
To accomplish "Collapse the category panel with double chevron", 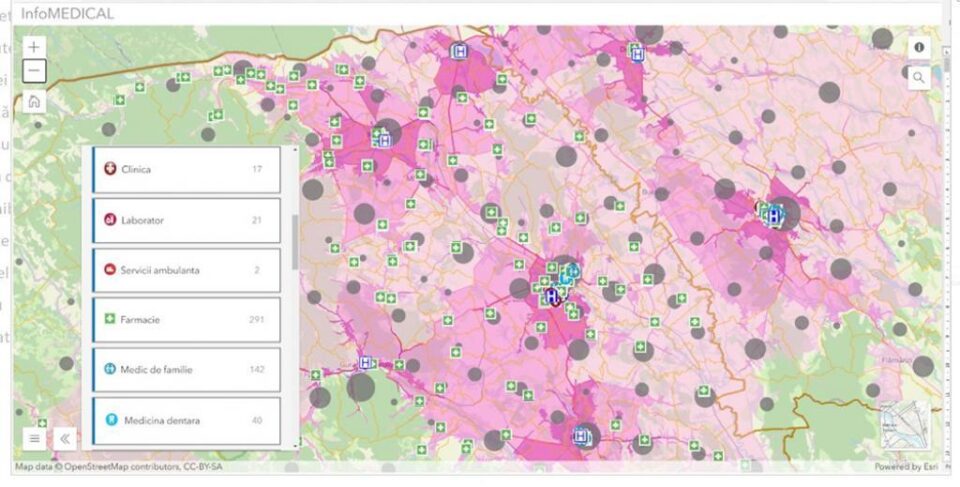I will pos(65,438).
